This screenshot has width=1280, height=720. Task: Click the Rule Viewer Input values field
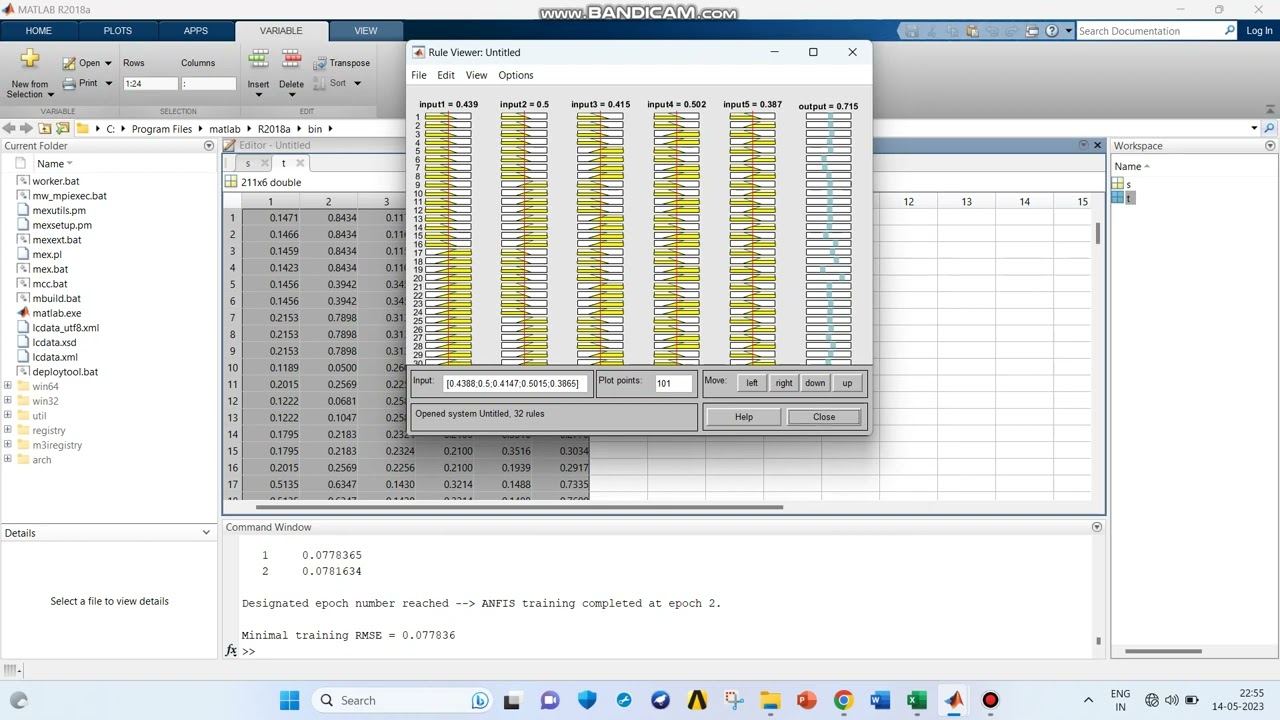(516, 384)
